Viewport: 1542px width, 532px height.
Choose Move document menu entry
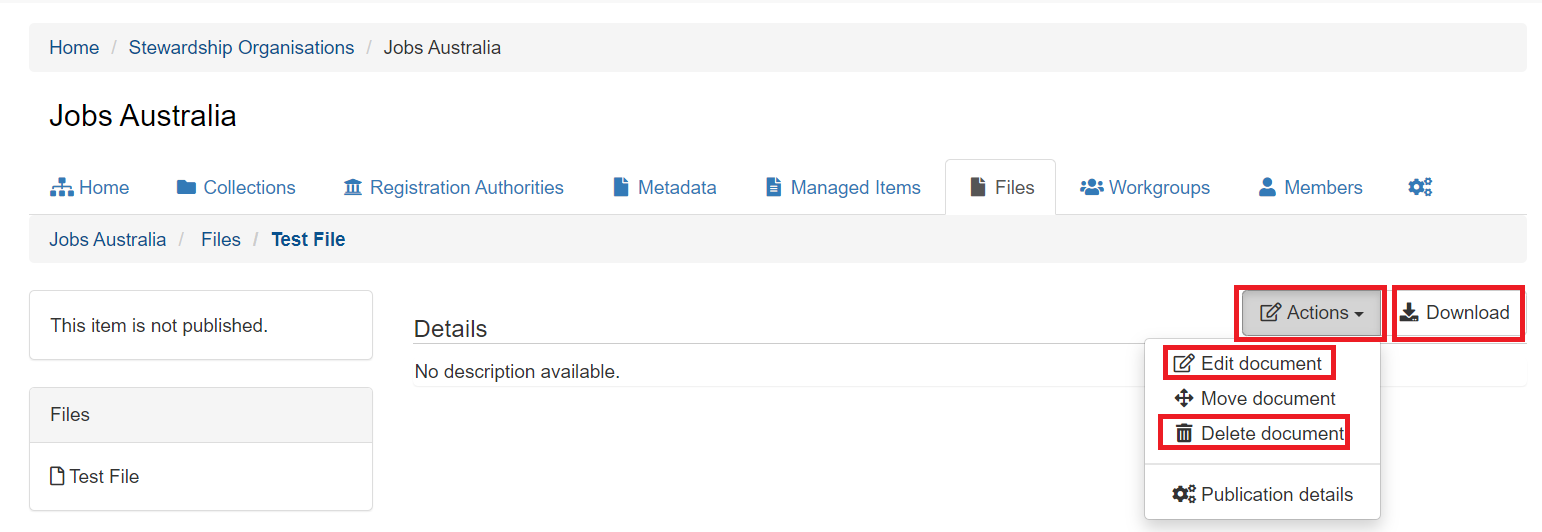point(1255,399)
